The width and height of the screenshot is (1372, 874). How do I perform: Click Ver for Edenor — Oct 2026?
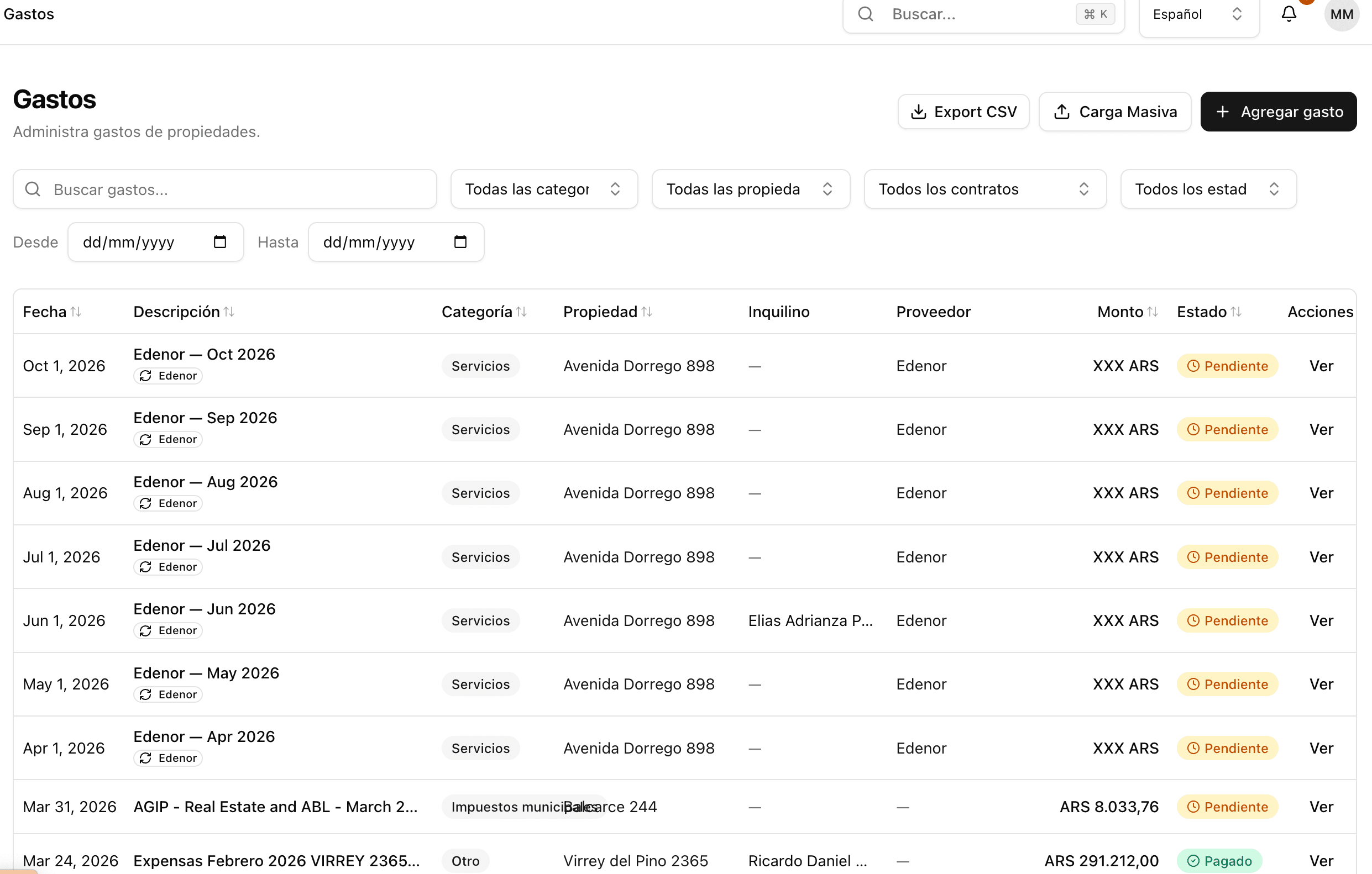point(1321,366)
